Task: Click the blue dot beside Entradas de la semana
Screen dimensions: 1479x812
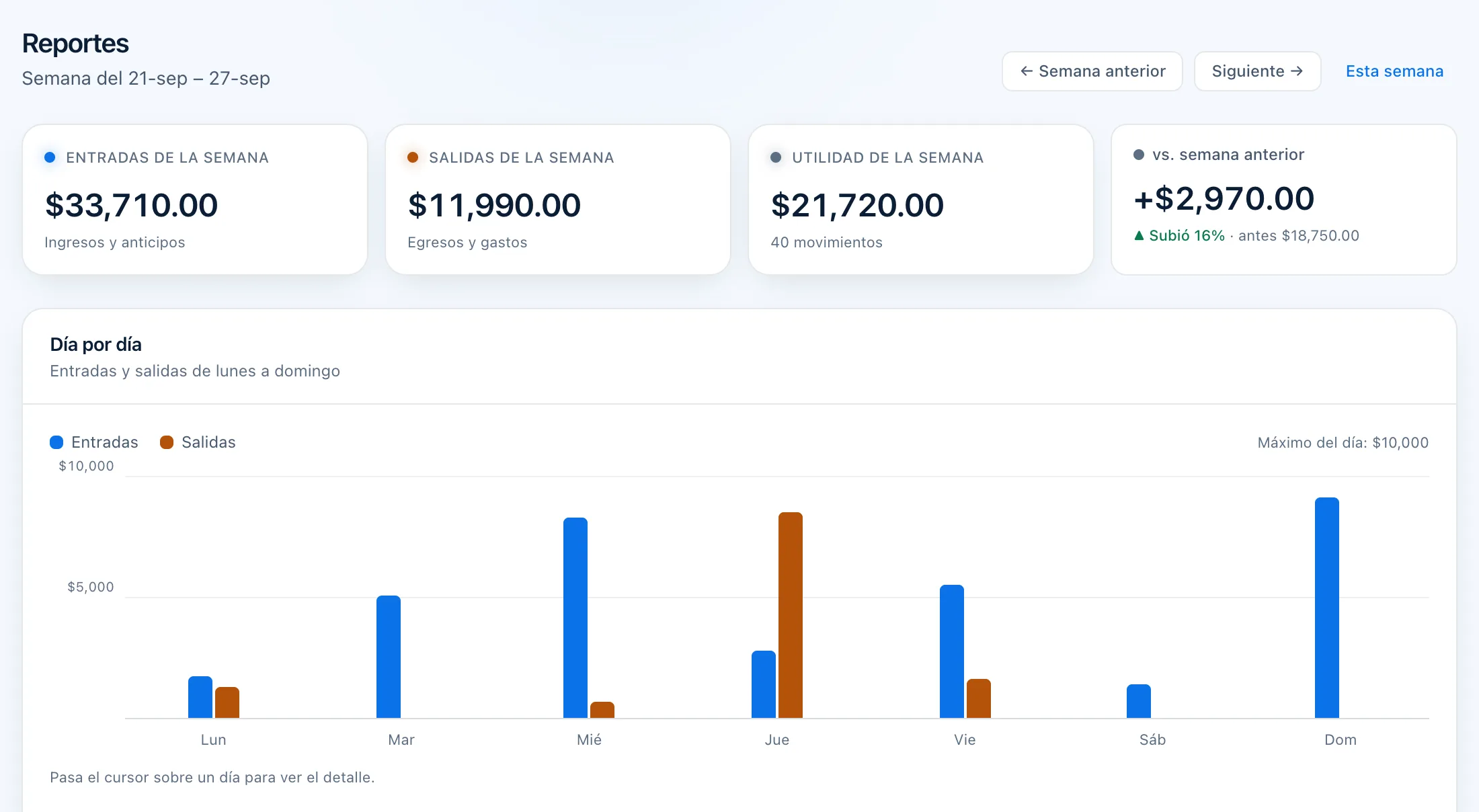Action: (50, 157)
